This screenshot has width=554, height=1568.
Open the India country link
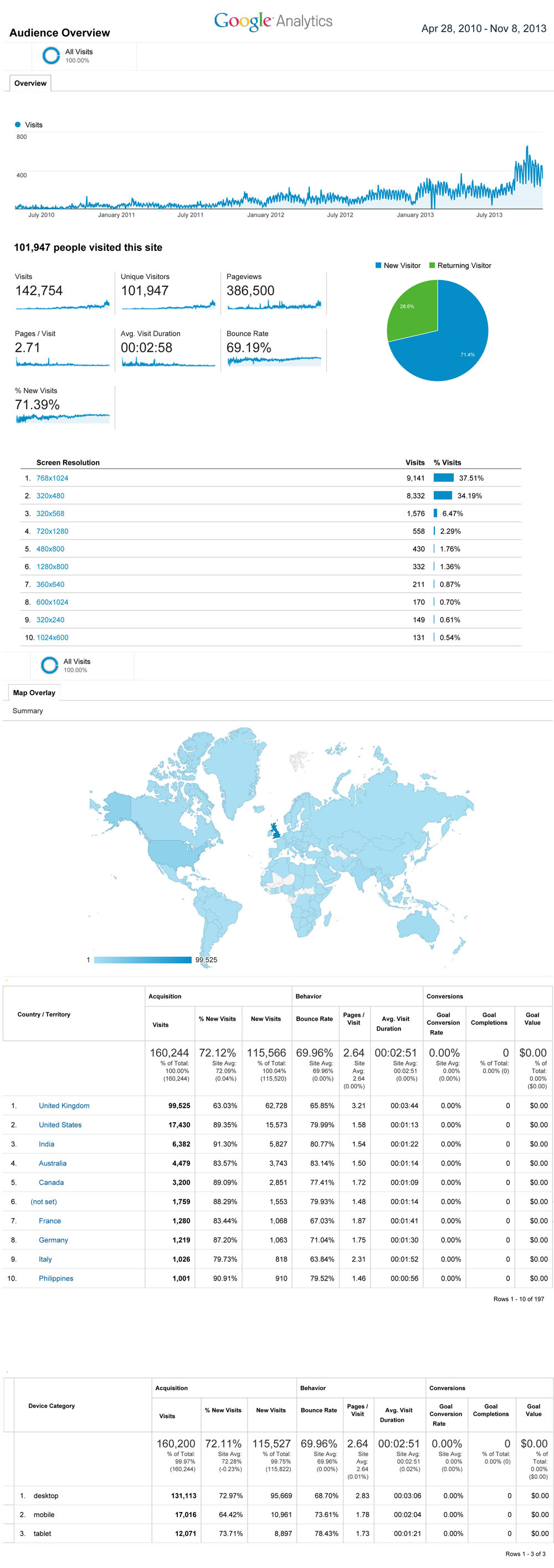[x=47, y=1144]
